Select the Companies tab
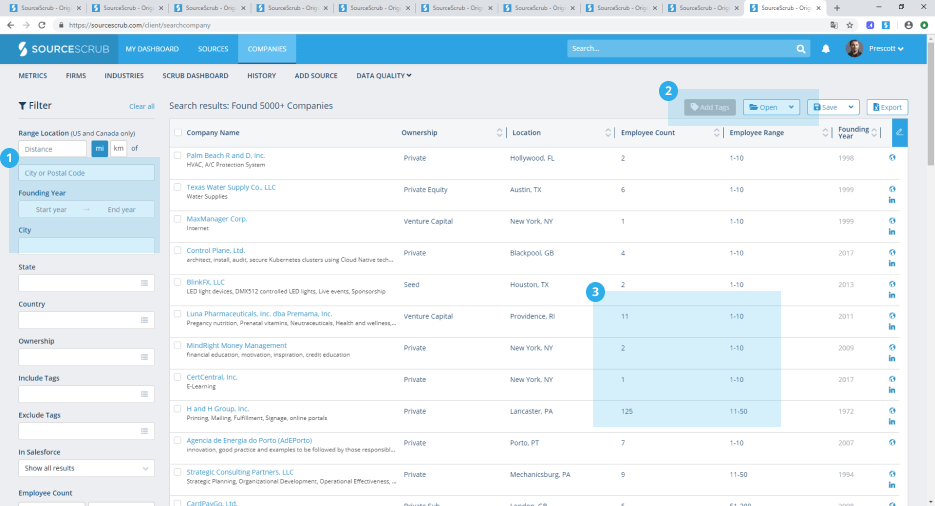935x506 pixels. [x=267, y=49]
